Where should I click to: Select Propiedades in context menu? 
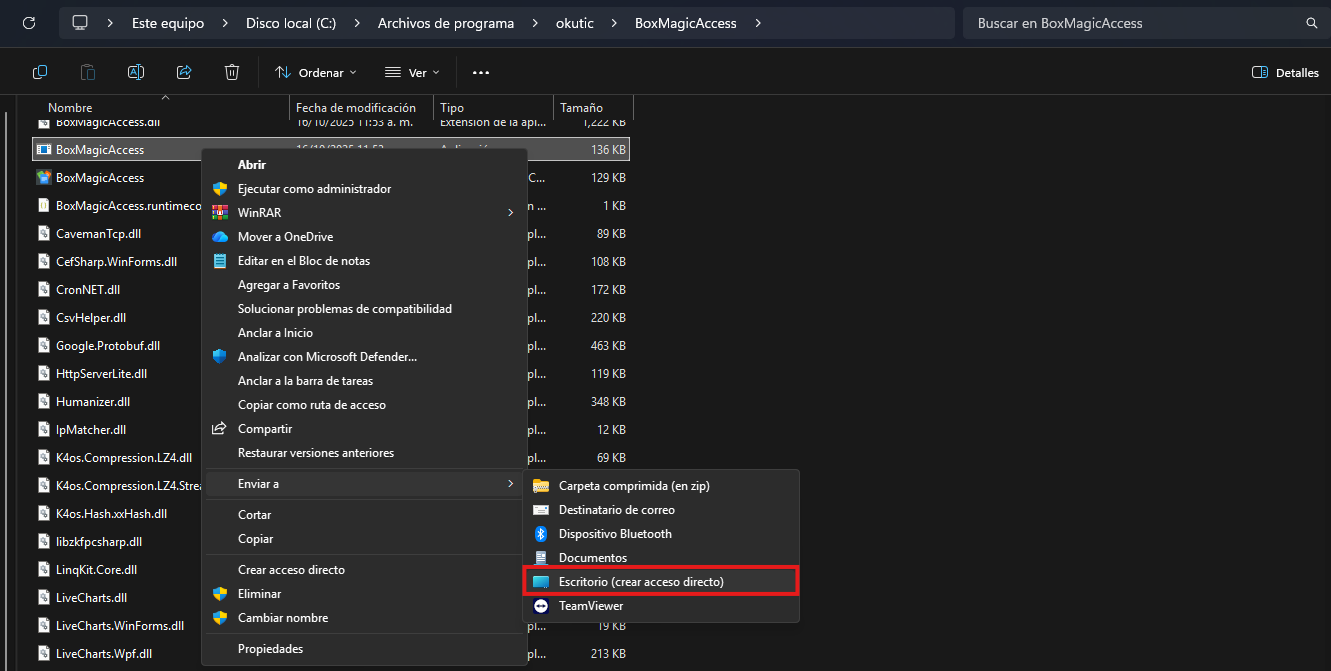[270, 649]
